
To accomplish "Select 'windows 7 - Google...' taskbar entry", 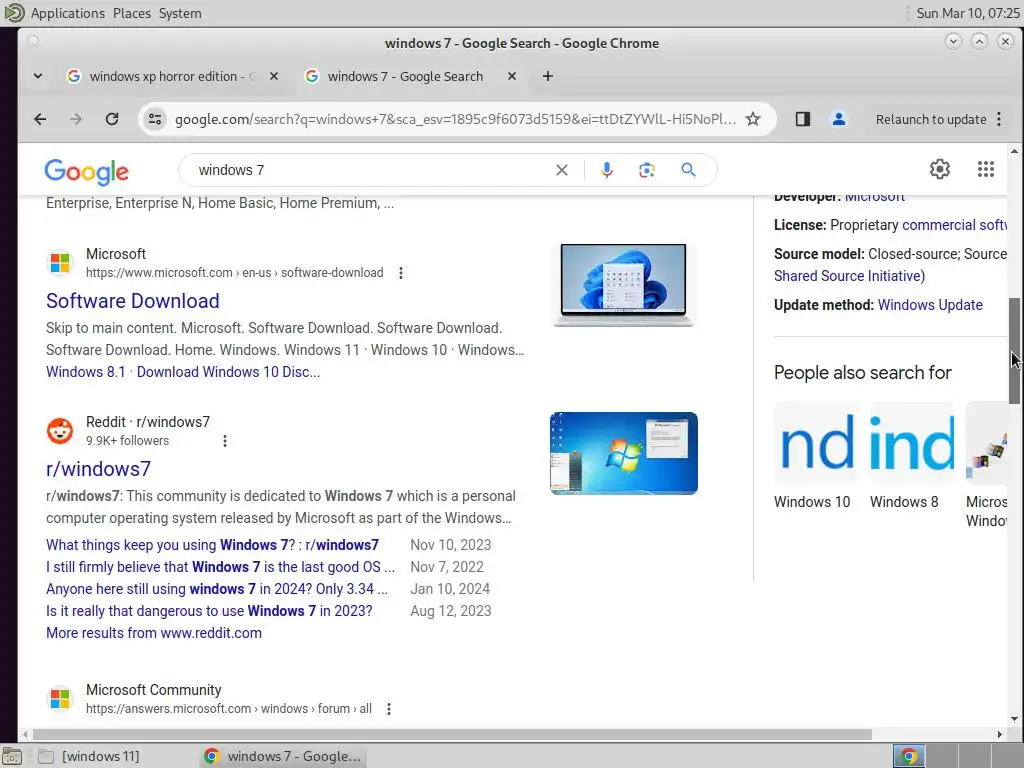I will 282,756.
